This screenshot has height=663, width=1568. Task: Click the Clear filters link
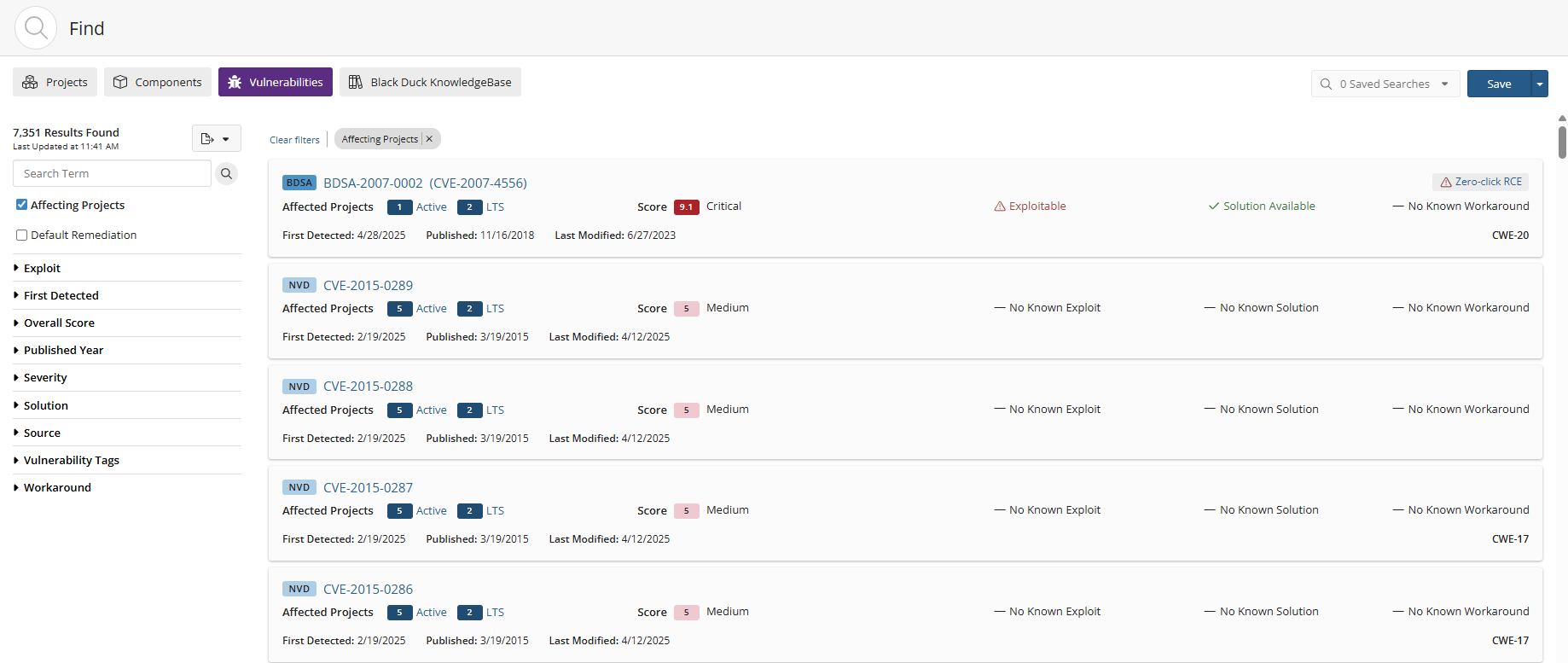294,140
